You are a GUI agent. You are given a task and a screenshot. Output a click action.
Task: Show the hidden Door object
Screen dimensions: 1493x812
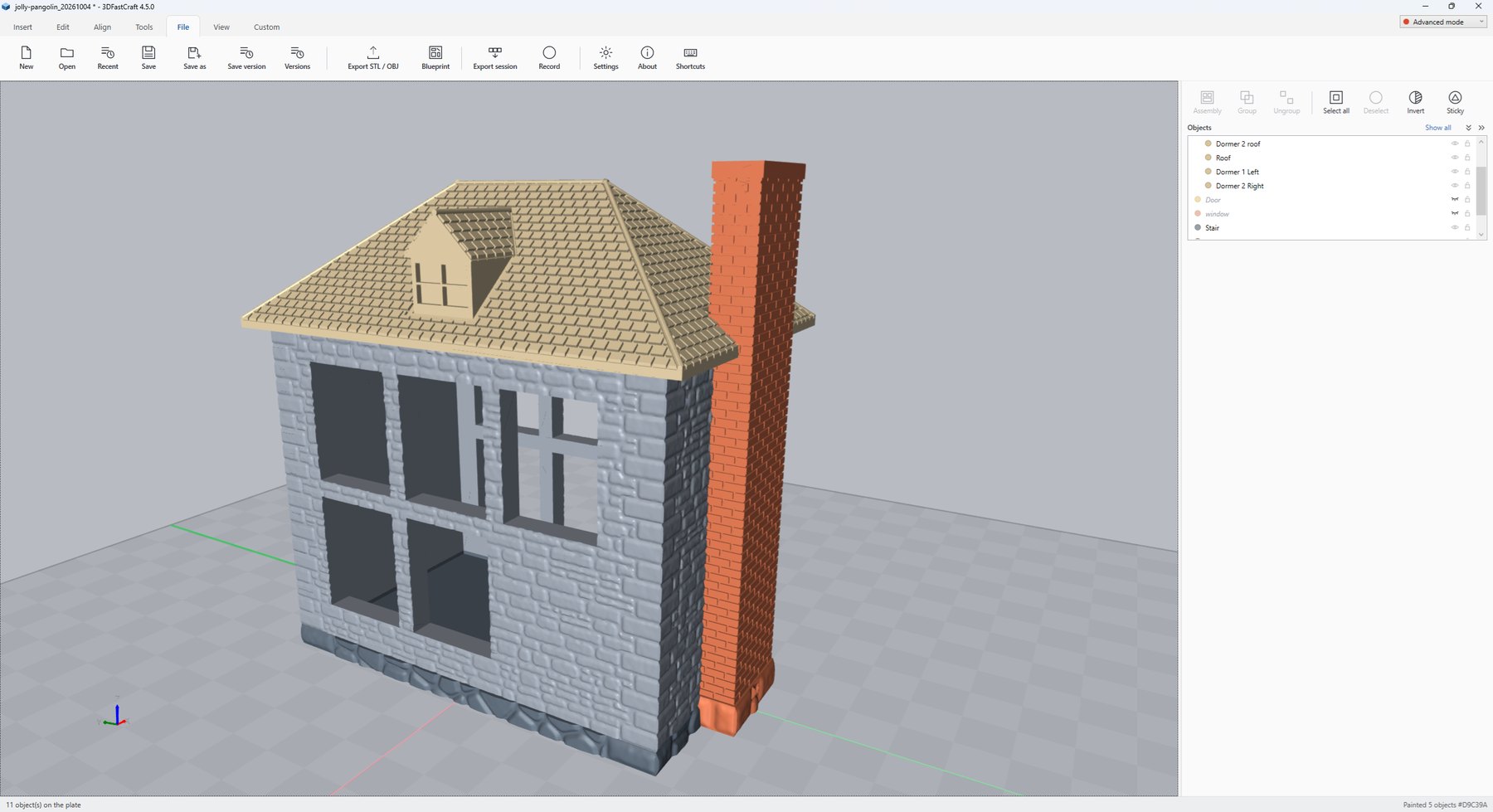(x=1454, y=200)
